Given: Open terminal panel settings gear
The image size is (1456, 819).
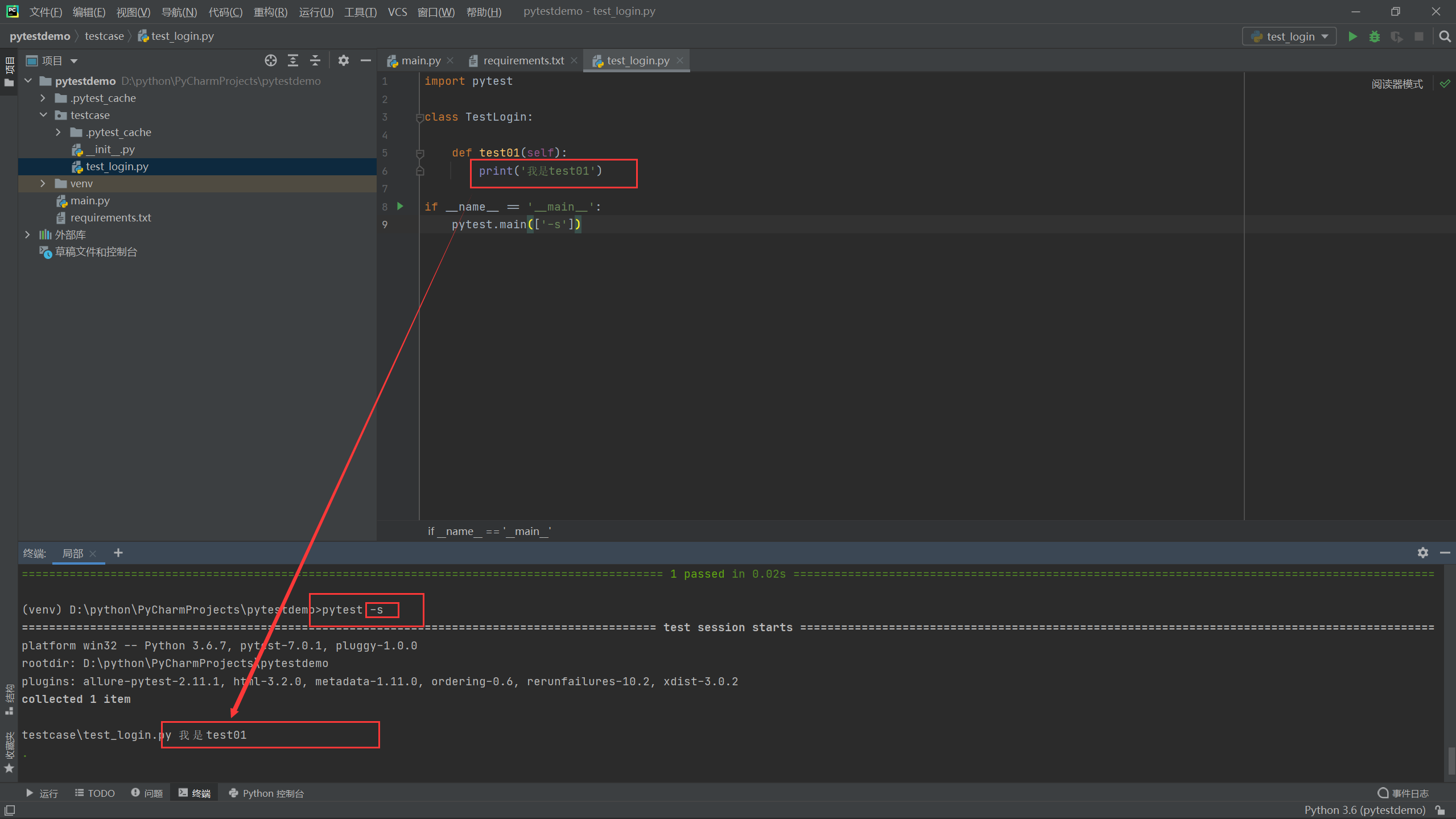Looking at the screenshot, I should pyautogui.click(x=1422, y=553).
